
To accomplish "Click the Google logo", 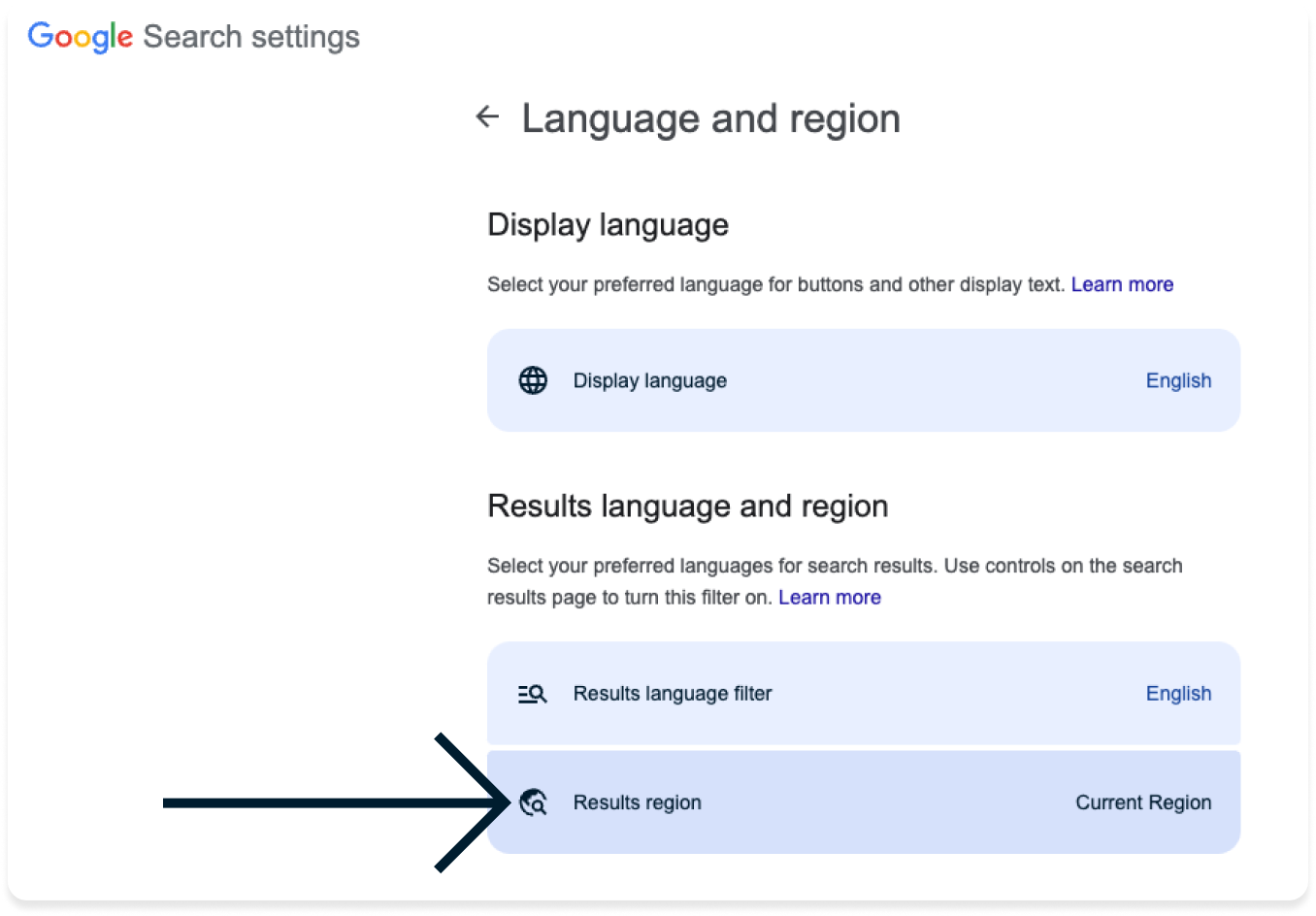I will pyautogui.click(x=81, y=37).
